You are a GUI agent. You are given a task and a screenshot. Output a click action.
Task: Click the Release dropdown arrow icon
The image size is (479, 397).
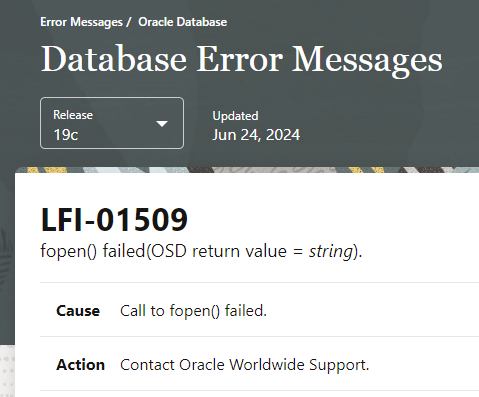pos(162,124)
